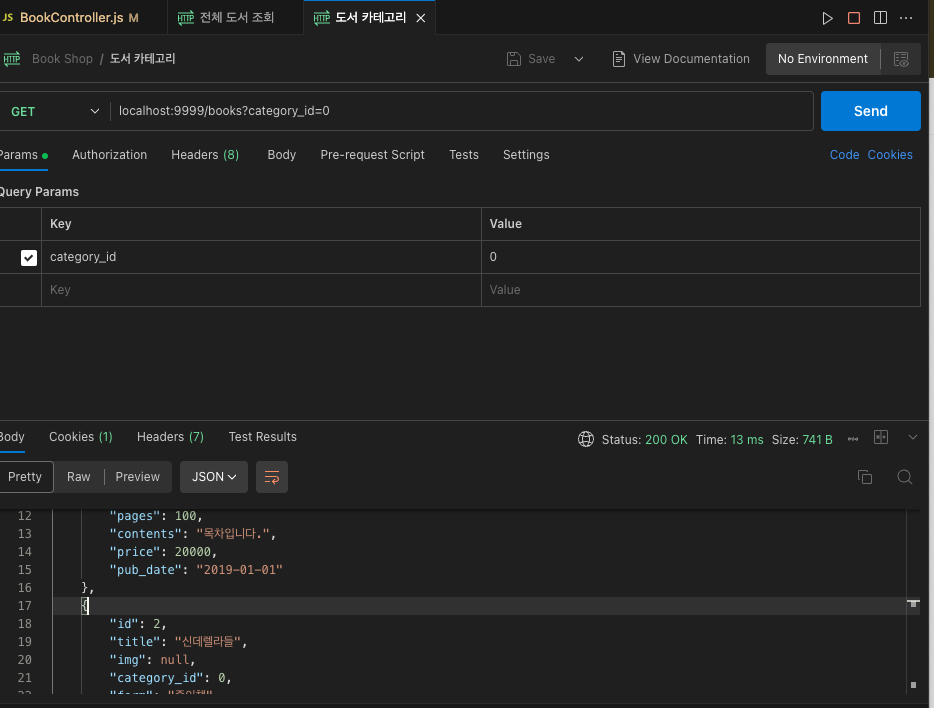Image resolution: width=934 pixels, height=708 pixels.
Task: Click the orange stop square icon
Action: point(854,18)
